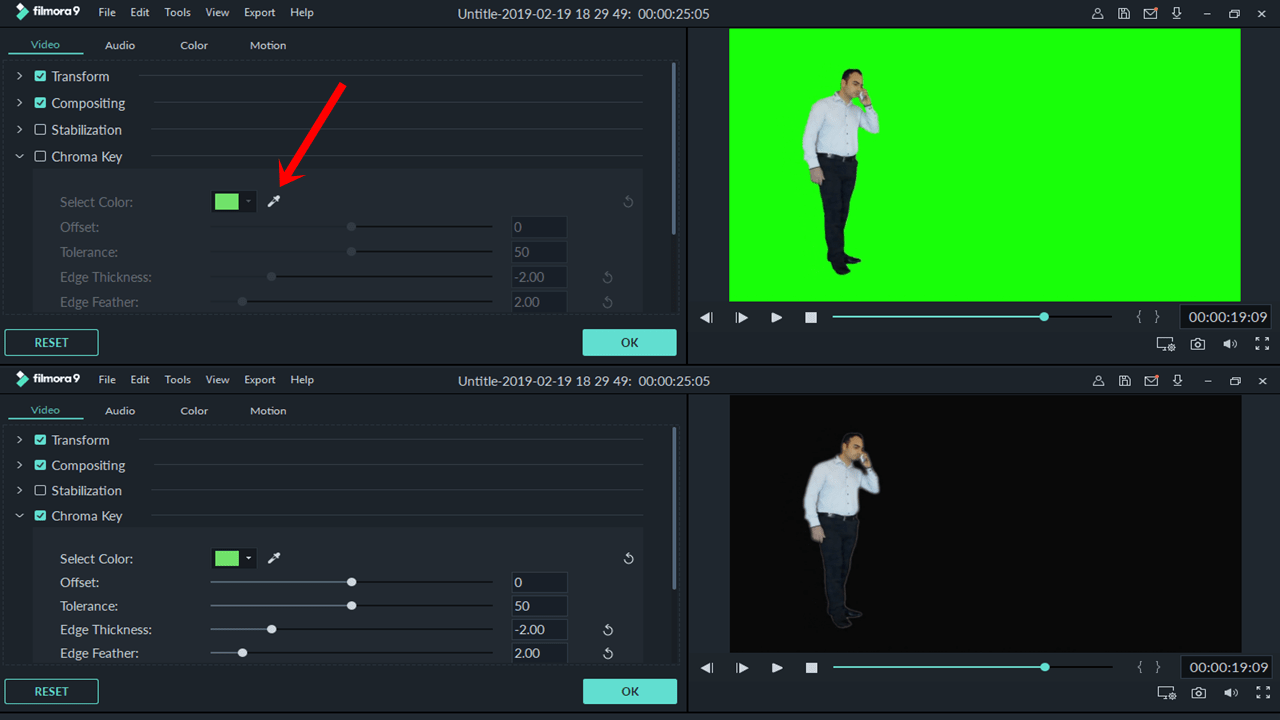This screenshot has width=1280, height=720.
Task: Step to previous frame in black-background preview
Action: point(707,667)
